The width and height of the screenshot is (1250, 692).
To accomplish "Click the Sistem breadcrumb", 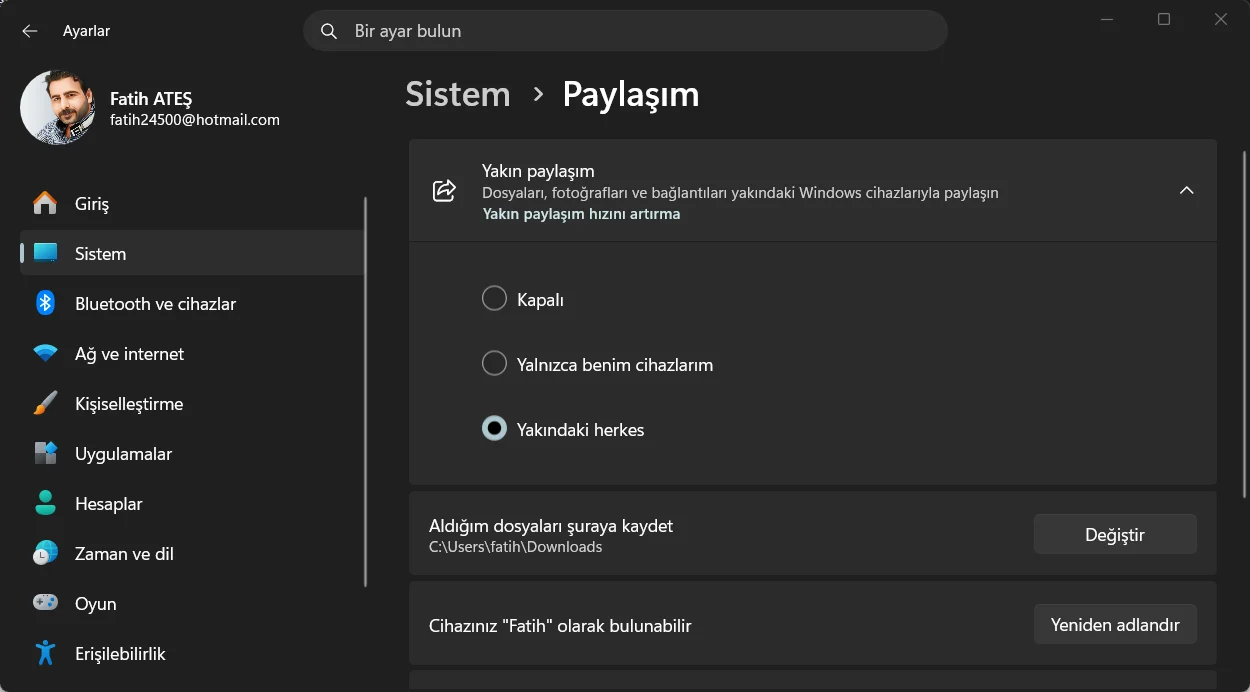I will pyautogui.click(x=458, y=94).
